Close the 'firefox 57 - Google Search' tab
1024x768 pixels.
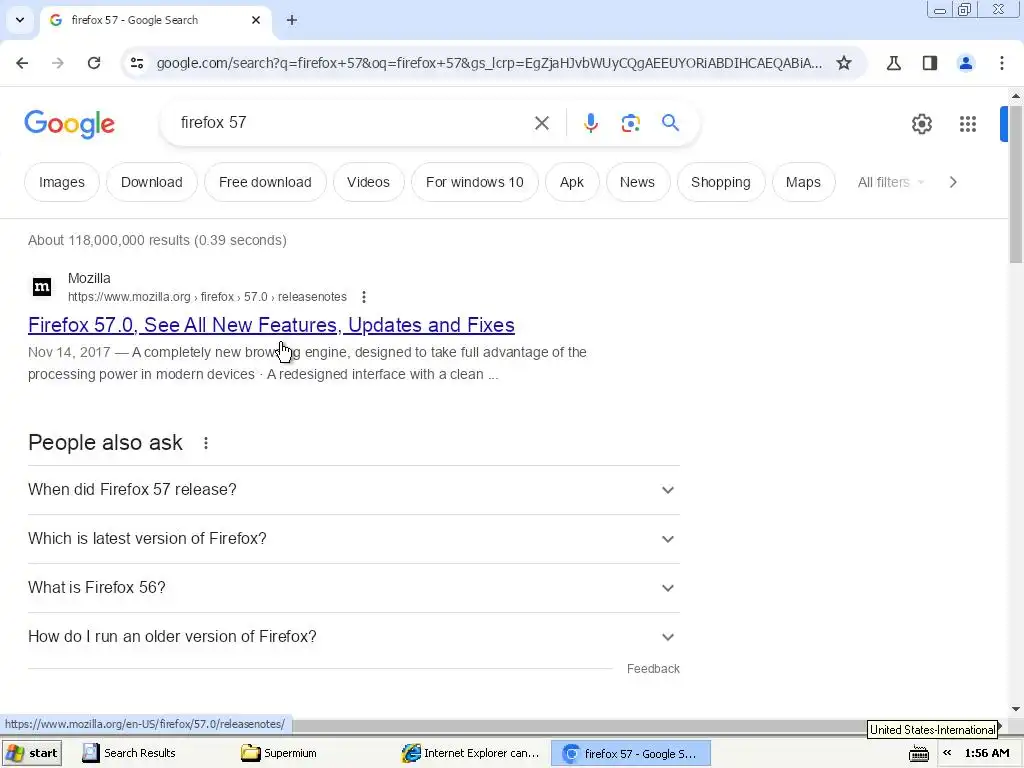click(256, 20)
